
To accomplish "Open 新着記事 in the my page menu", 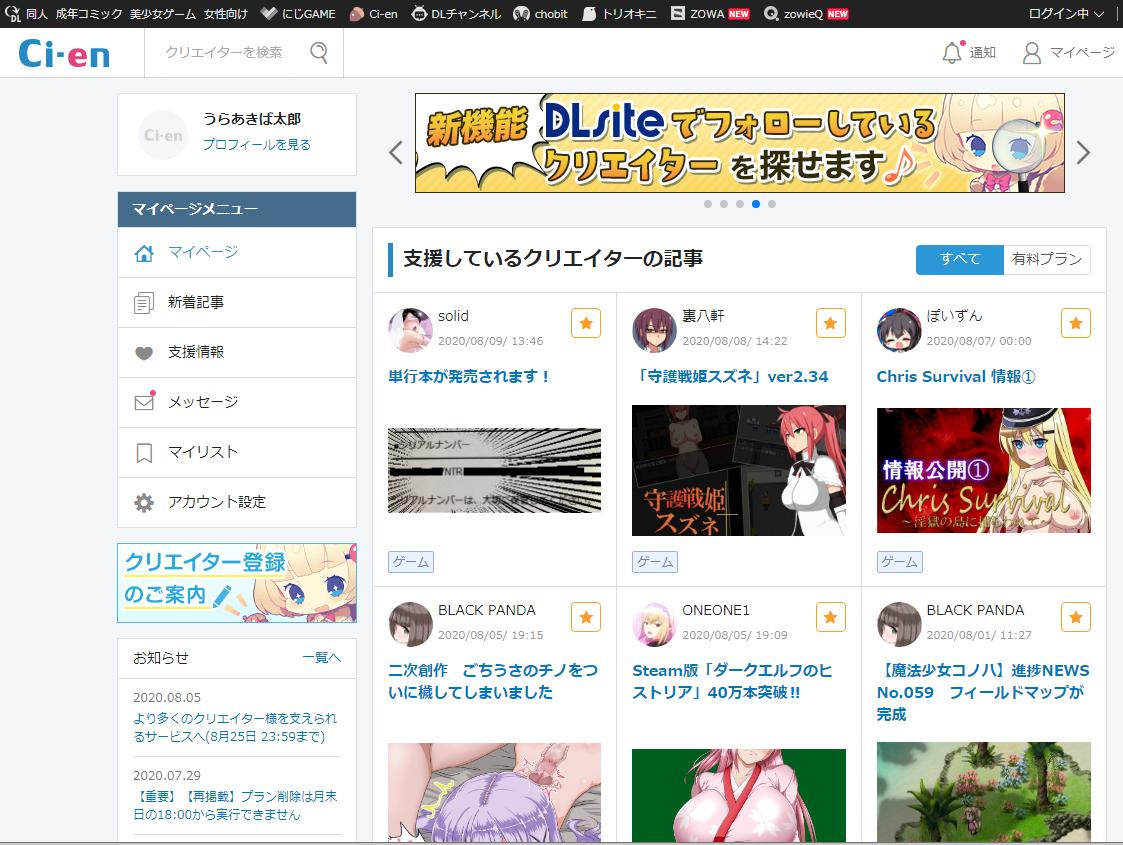I will 237,303.
